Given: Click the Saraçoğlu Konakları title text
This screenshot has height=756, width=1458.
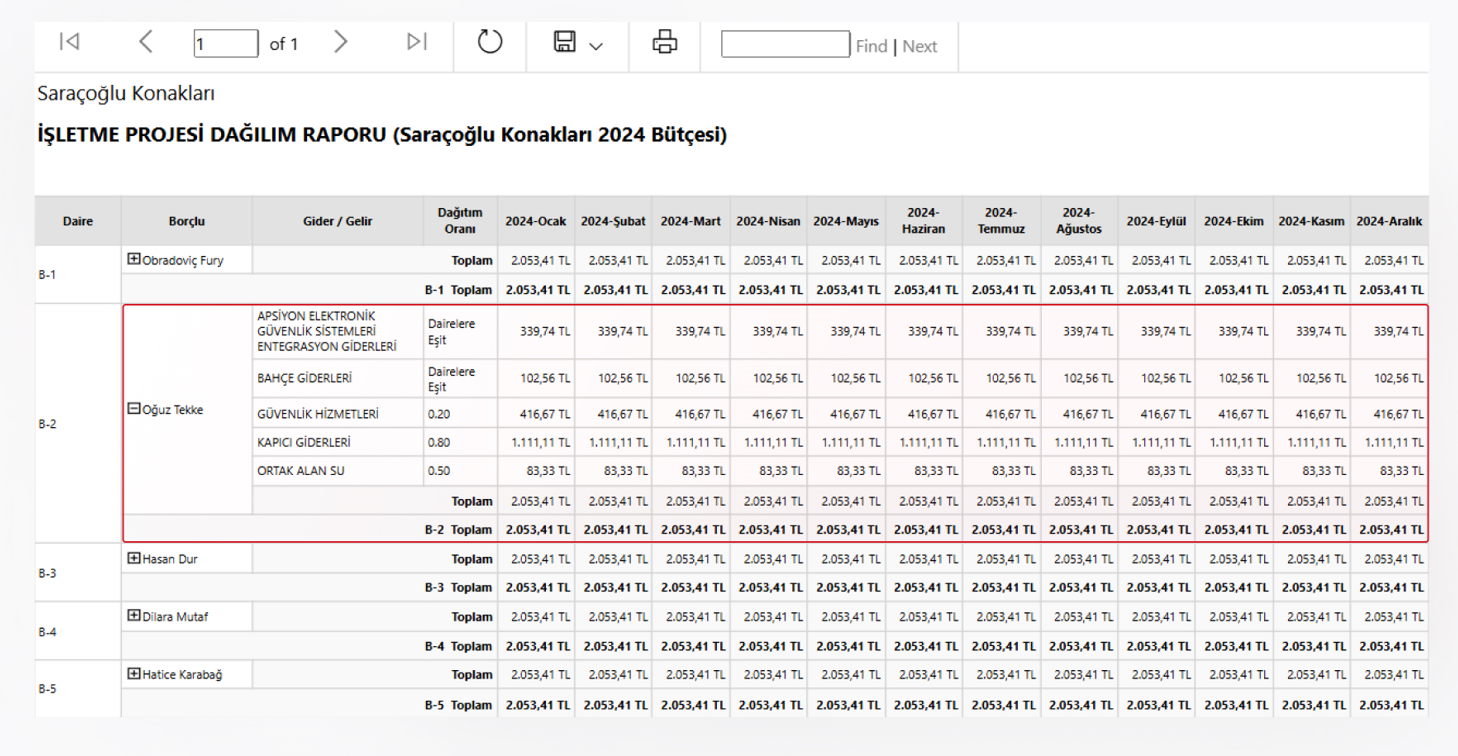Looking at the screenshot, I should point(126,94).
